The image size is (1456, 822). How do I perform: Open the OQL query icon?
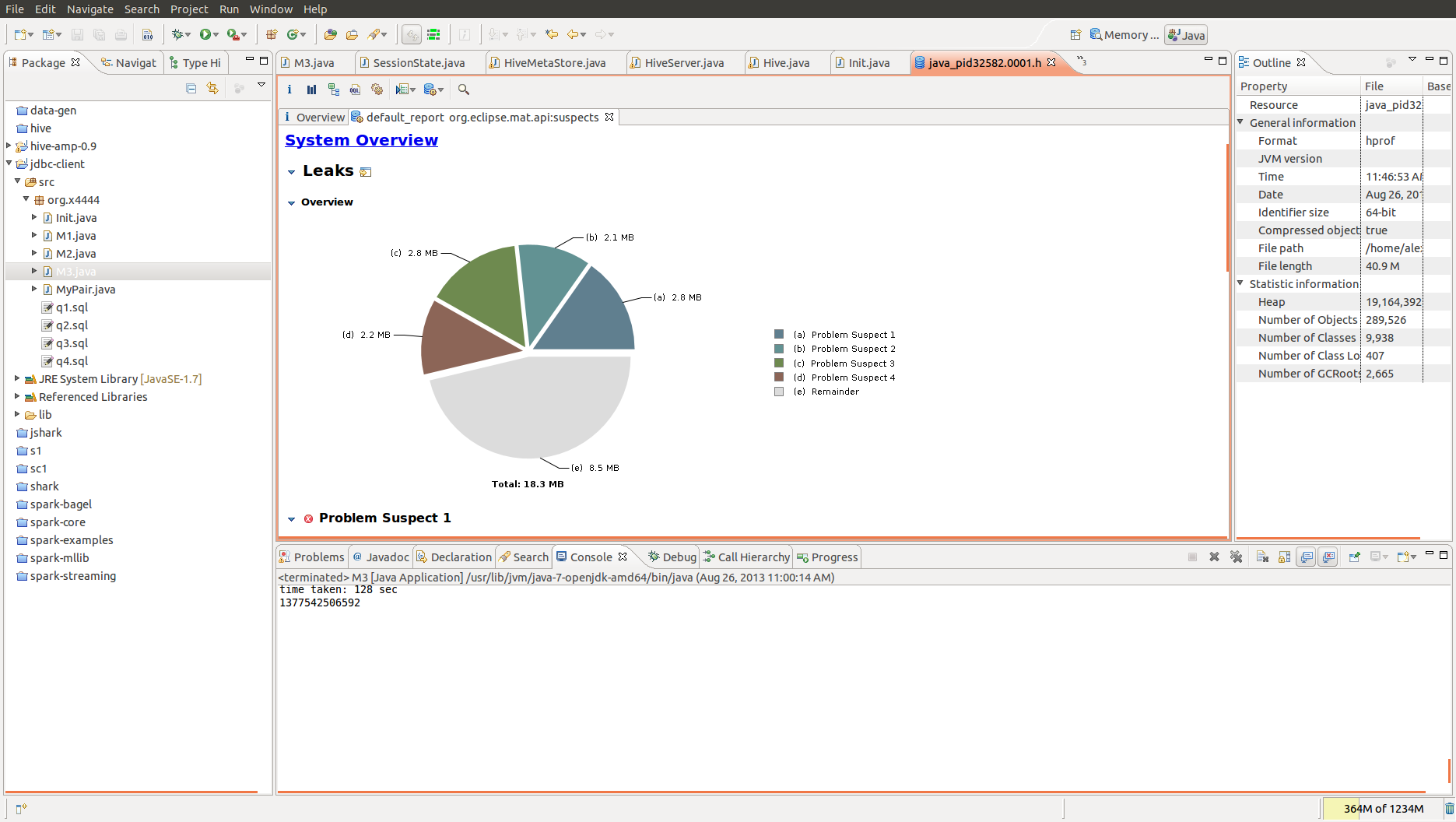pyautogui.click(x=355, y=90)
